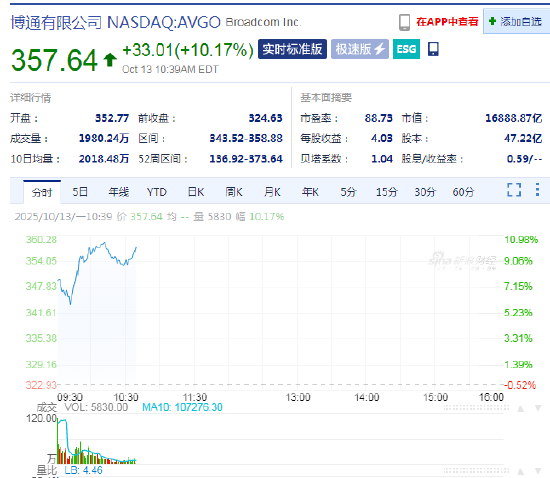This screenshot has height=478, width=550.
Task: Switch to the 年K tab
Action: 310,192
